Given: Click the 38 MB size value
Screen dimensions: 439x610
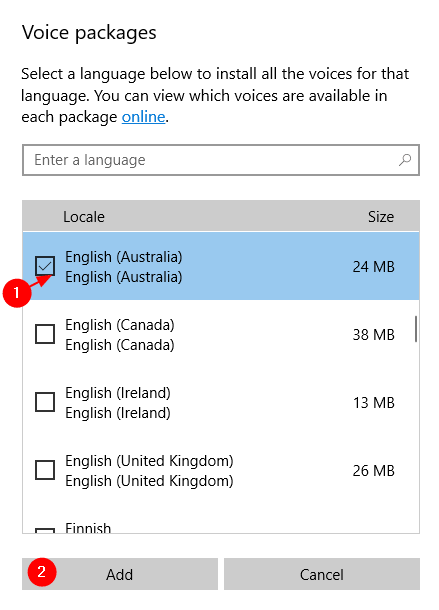Looking at the screenshot, I should point(374,335).
